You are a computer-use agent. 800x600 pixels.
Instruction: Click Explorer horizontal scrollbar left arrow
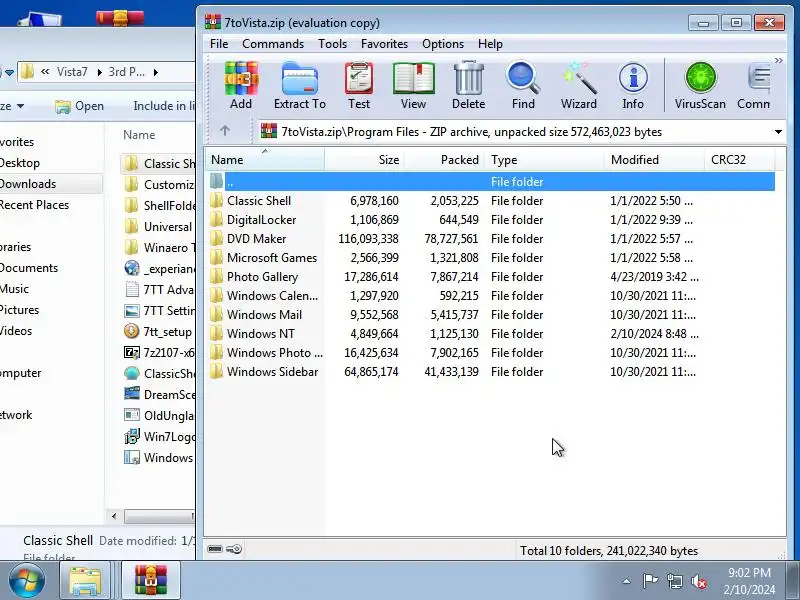(114, 516)
